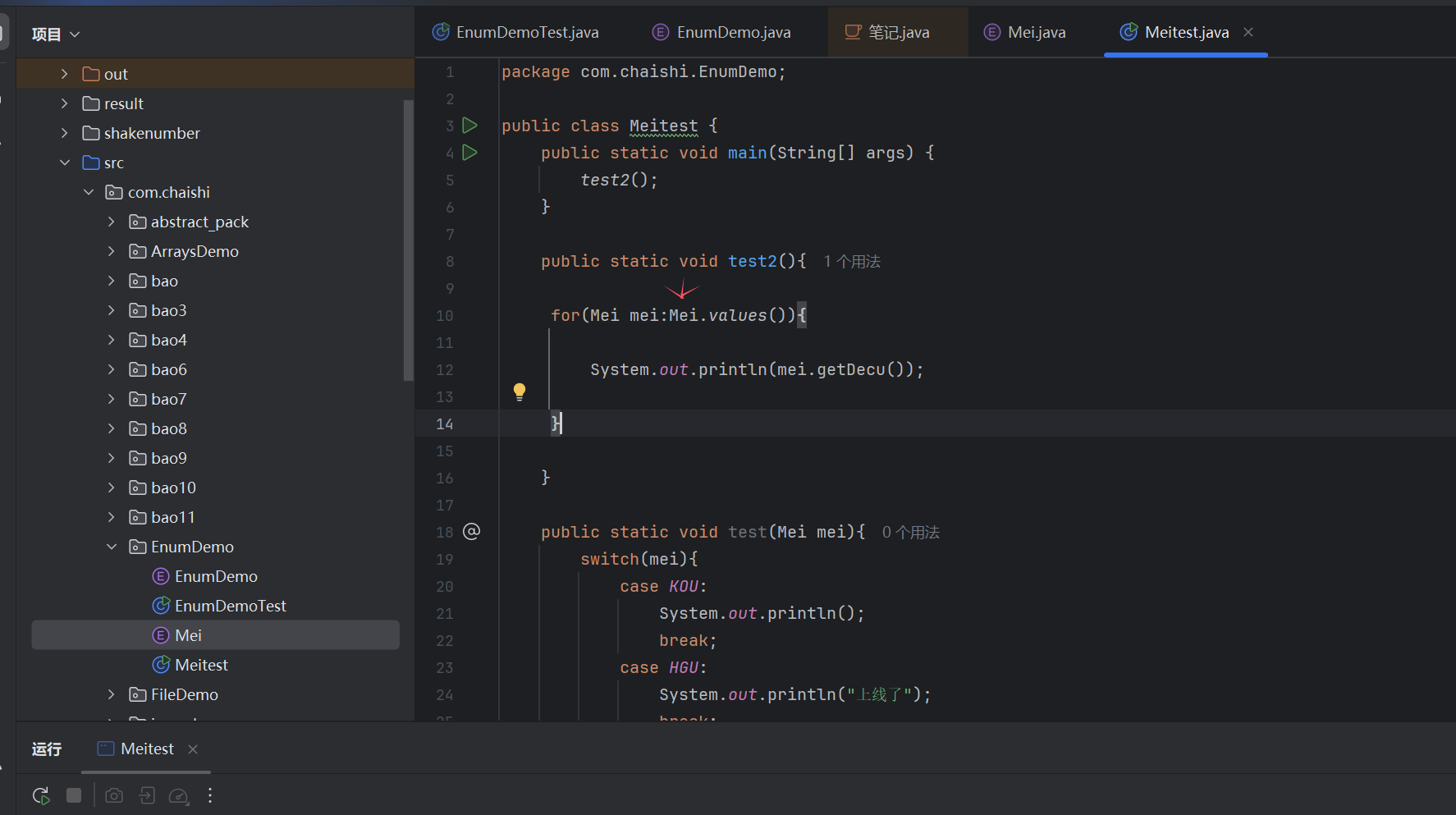
Task: Click the result folder icon
Action: click(91, 103)
